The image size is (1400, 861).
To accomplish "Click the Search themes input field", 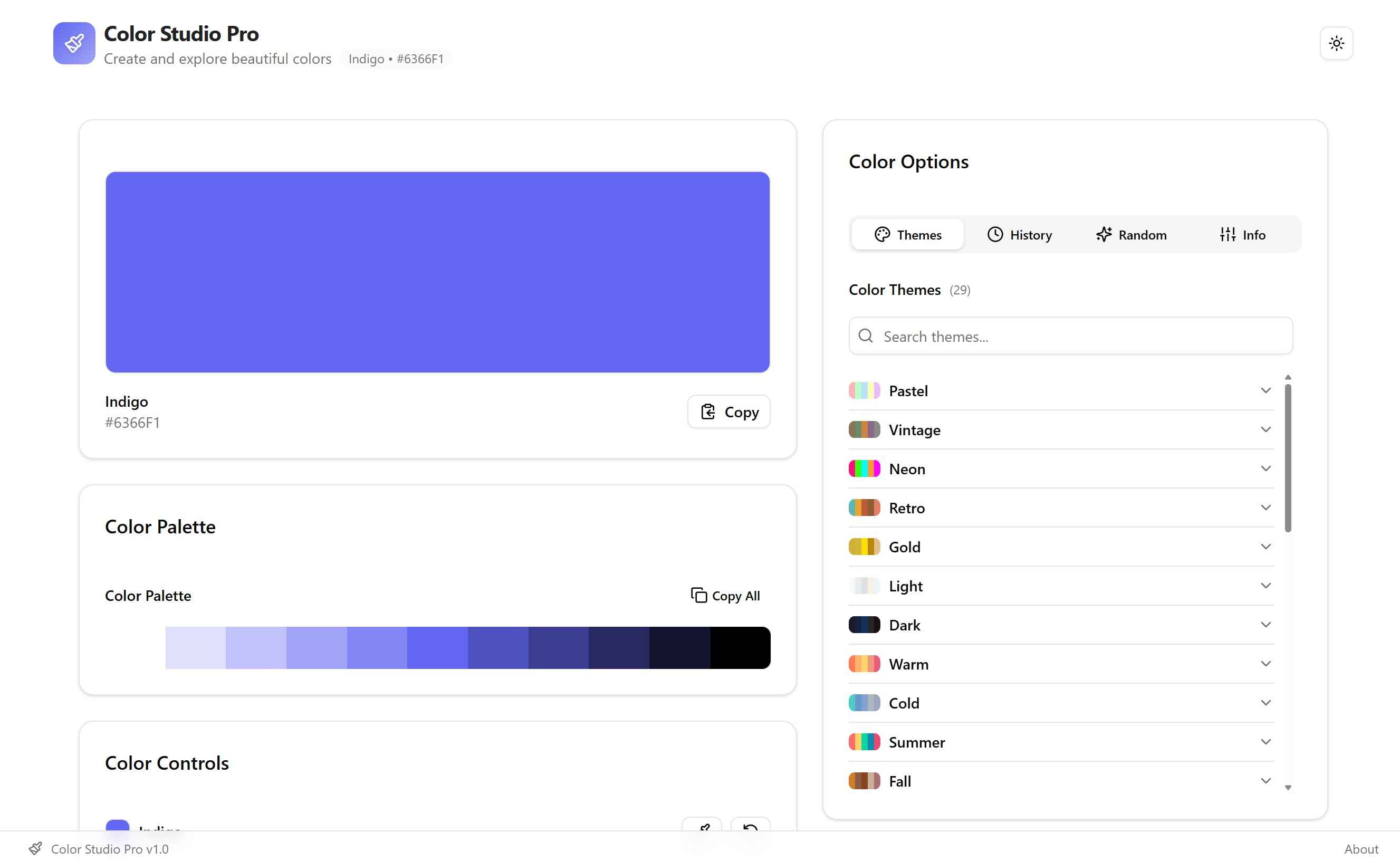I will coord(1070,336).
